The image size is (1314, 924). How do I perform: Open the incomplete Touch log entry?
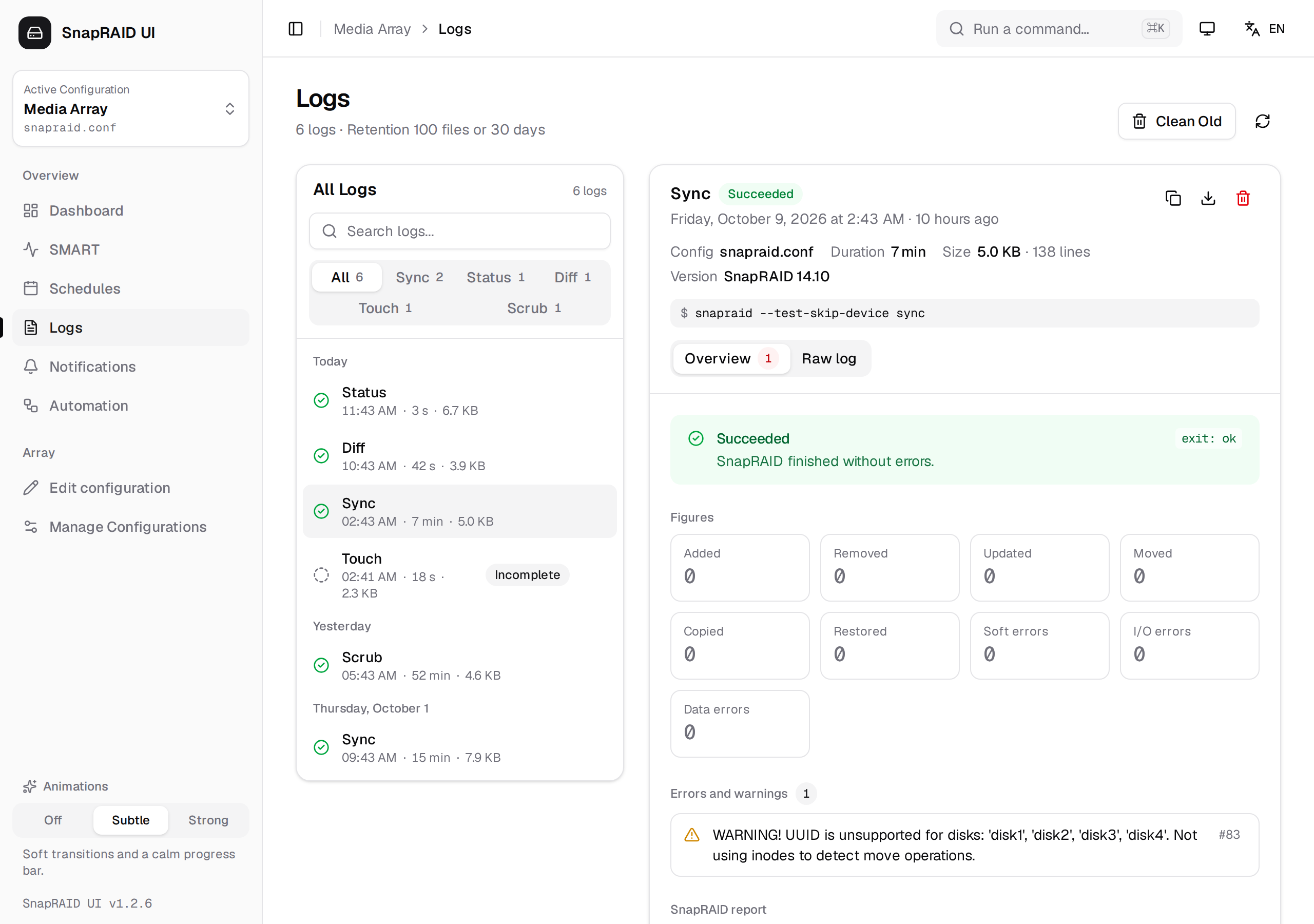(459, 575)
